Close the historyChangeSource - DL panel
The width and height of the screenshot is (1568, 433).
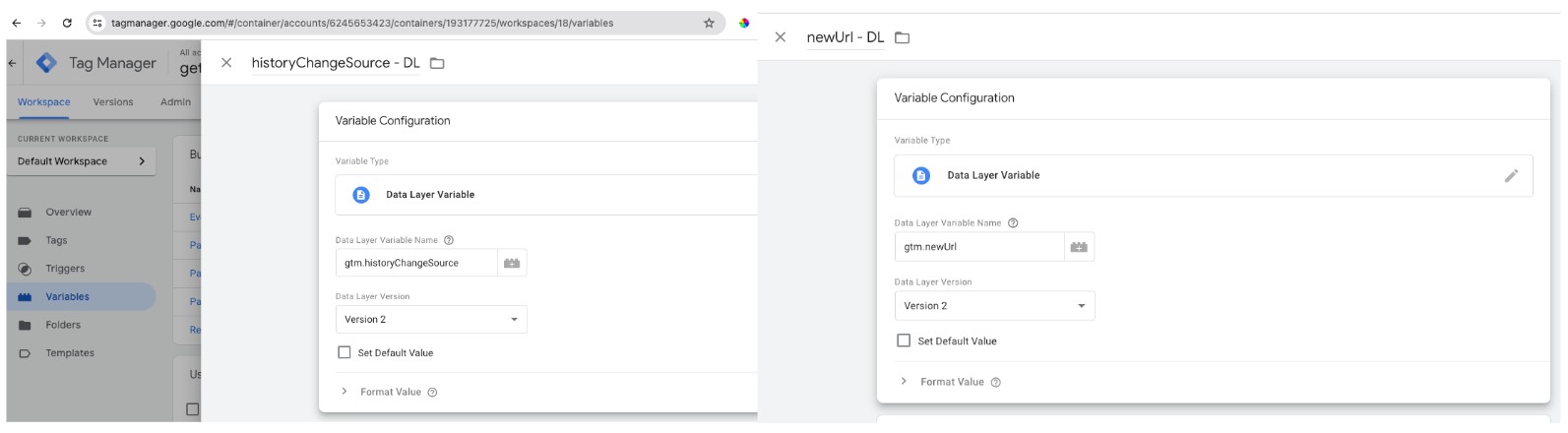226,63
